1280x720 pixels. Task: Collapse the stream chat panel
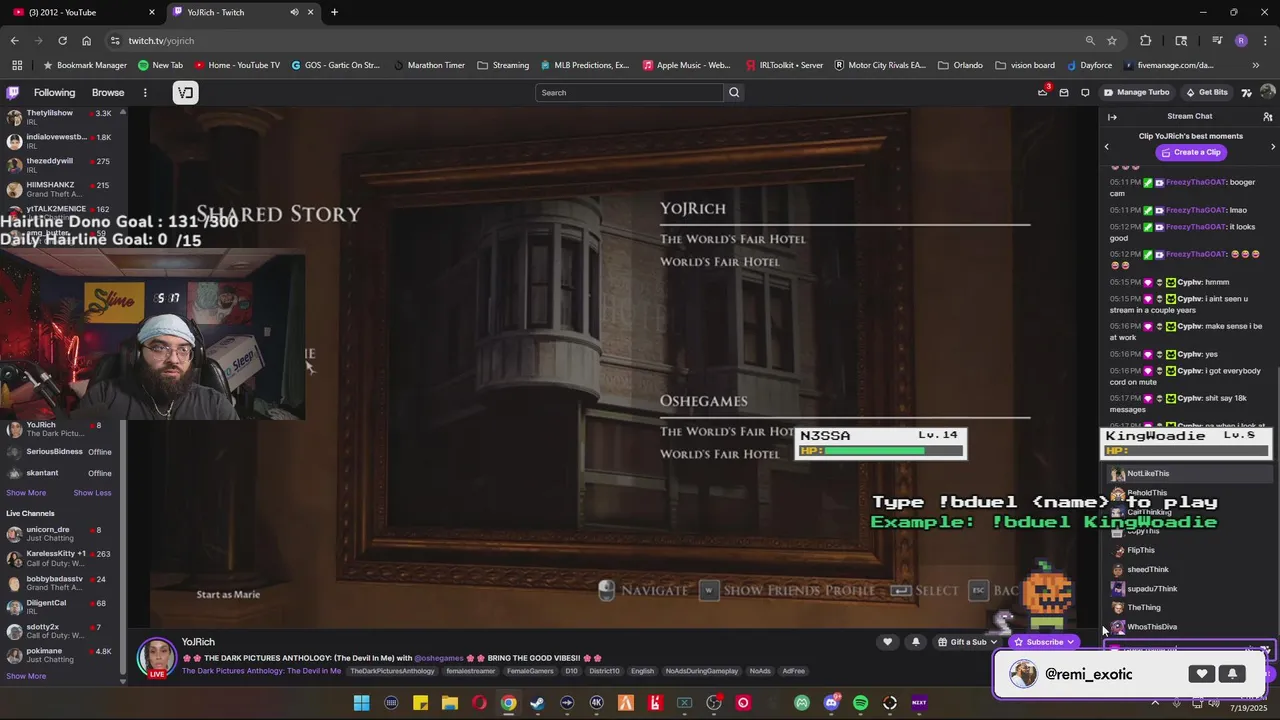click(x=1112, y=116)
